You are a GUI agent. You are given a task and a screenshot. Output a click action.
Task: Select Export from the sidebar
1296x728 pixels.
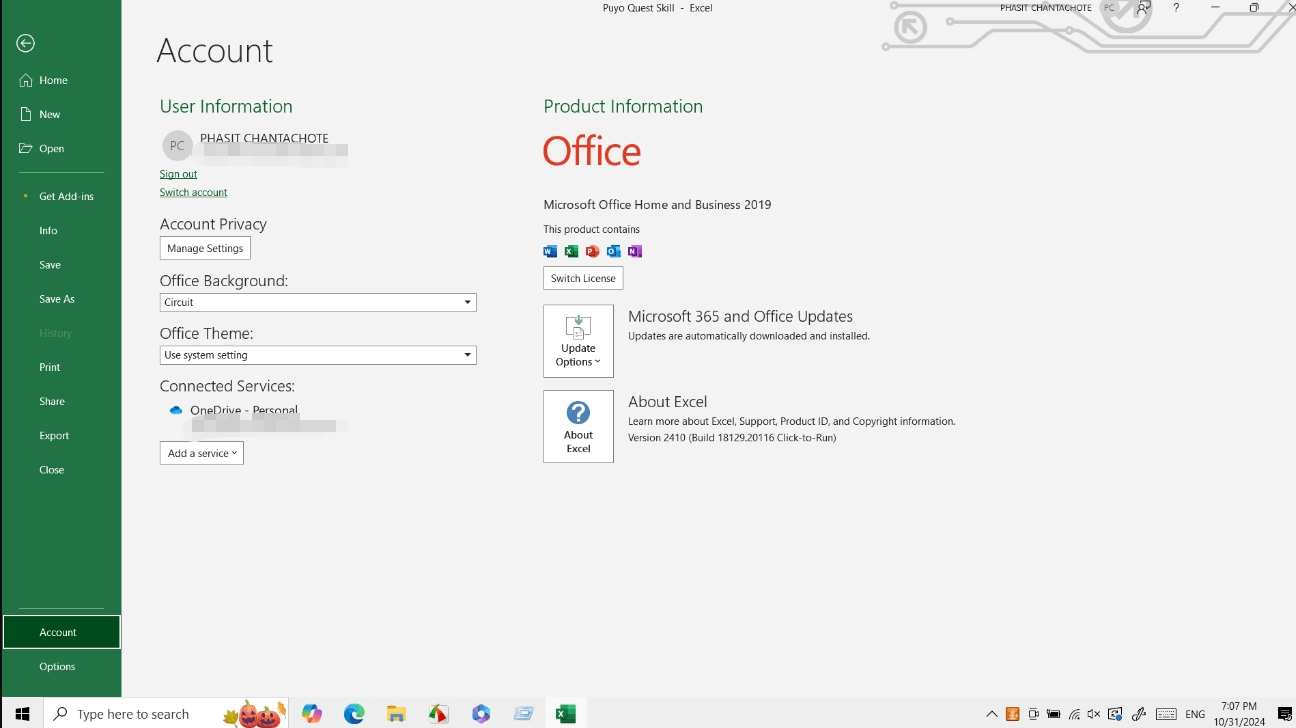(54, 435)
